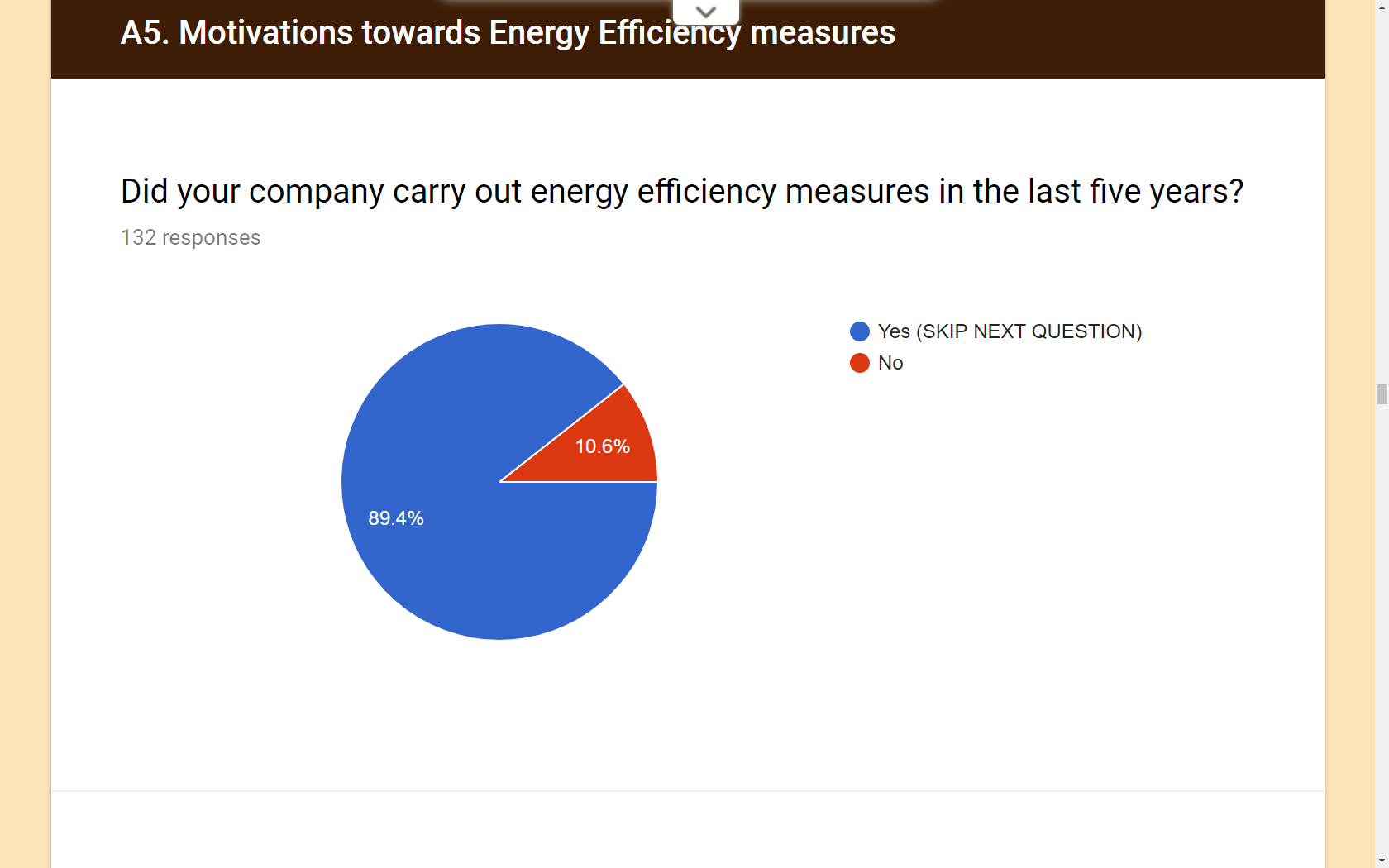Click the red legend dot for No
Image resolution: width=1389 pixels, height=868 pixels.
[860, 363]
